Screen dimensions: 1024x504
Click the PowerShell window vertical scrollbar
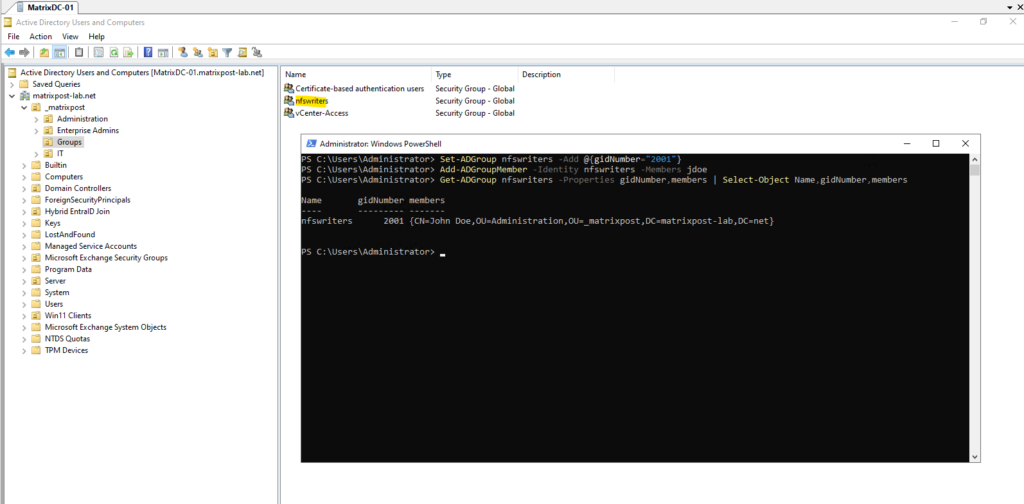tap(975, 306)
